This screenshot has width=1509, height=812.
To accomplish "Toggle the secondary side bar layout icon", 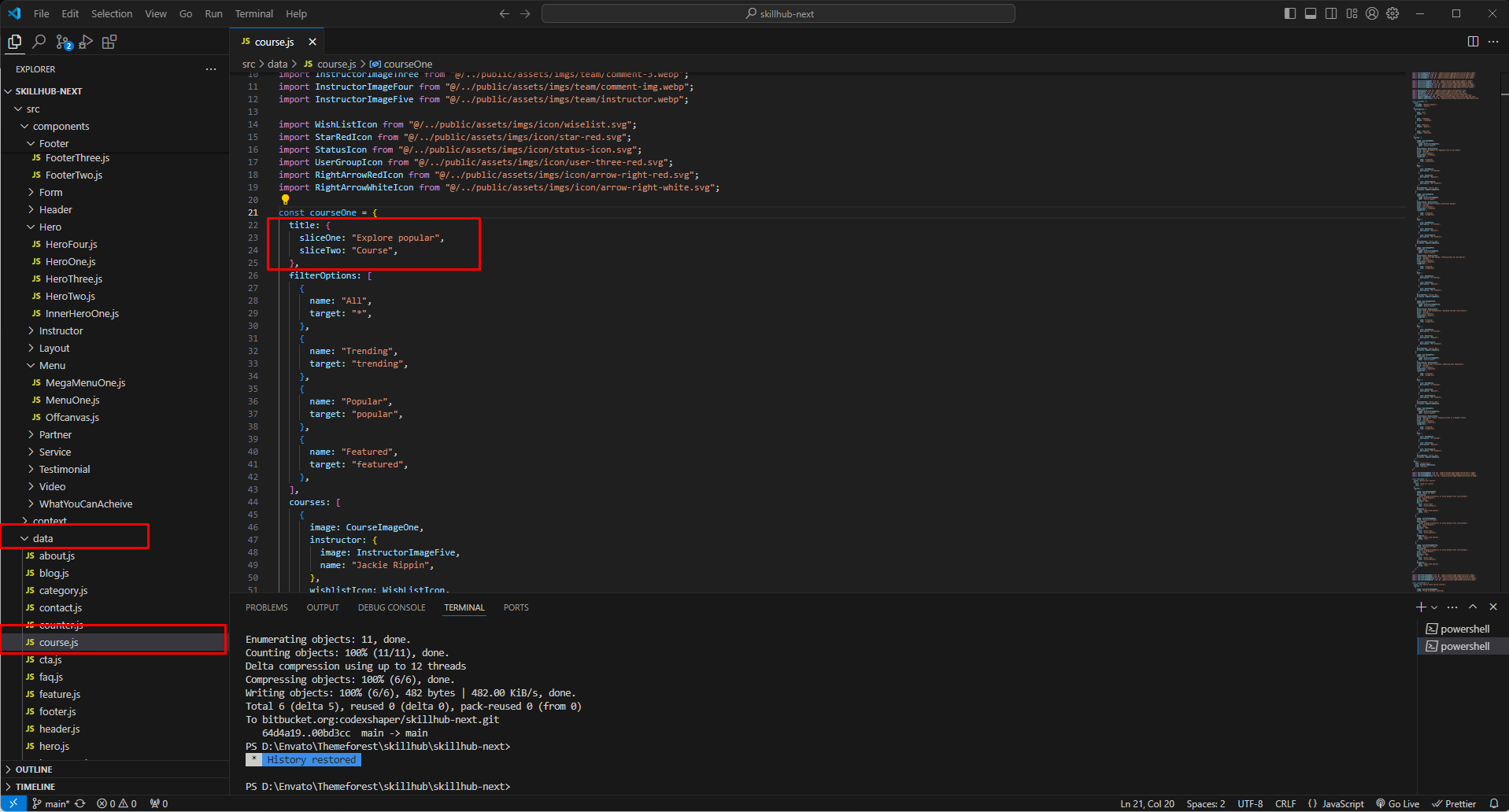I will coord(1331,13).
